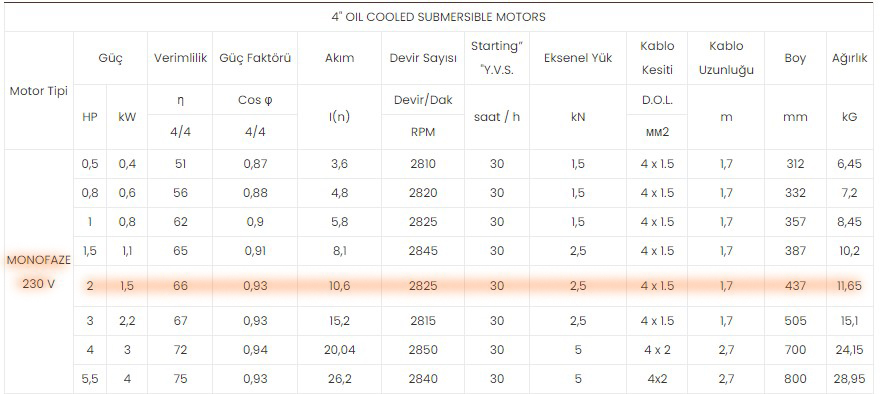
Task: Select the 5,5 HP power cell
Action: [x=90, y=379]
